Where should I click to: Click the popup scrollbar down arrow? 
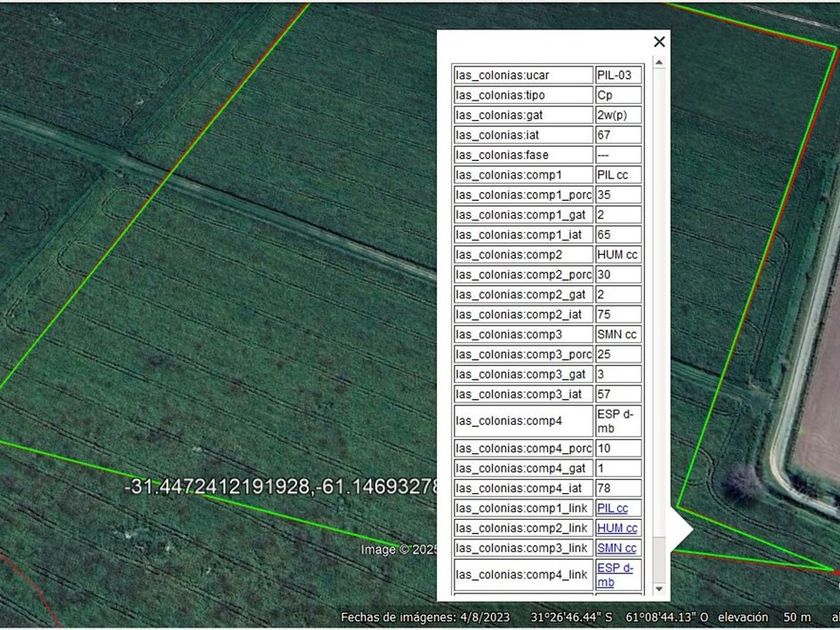(x=659, y=589)
